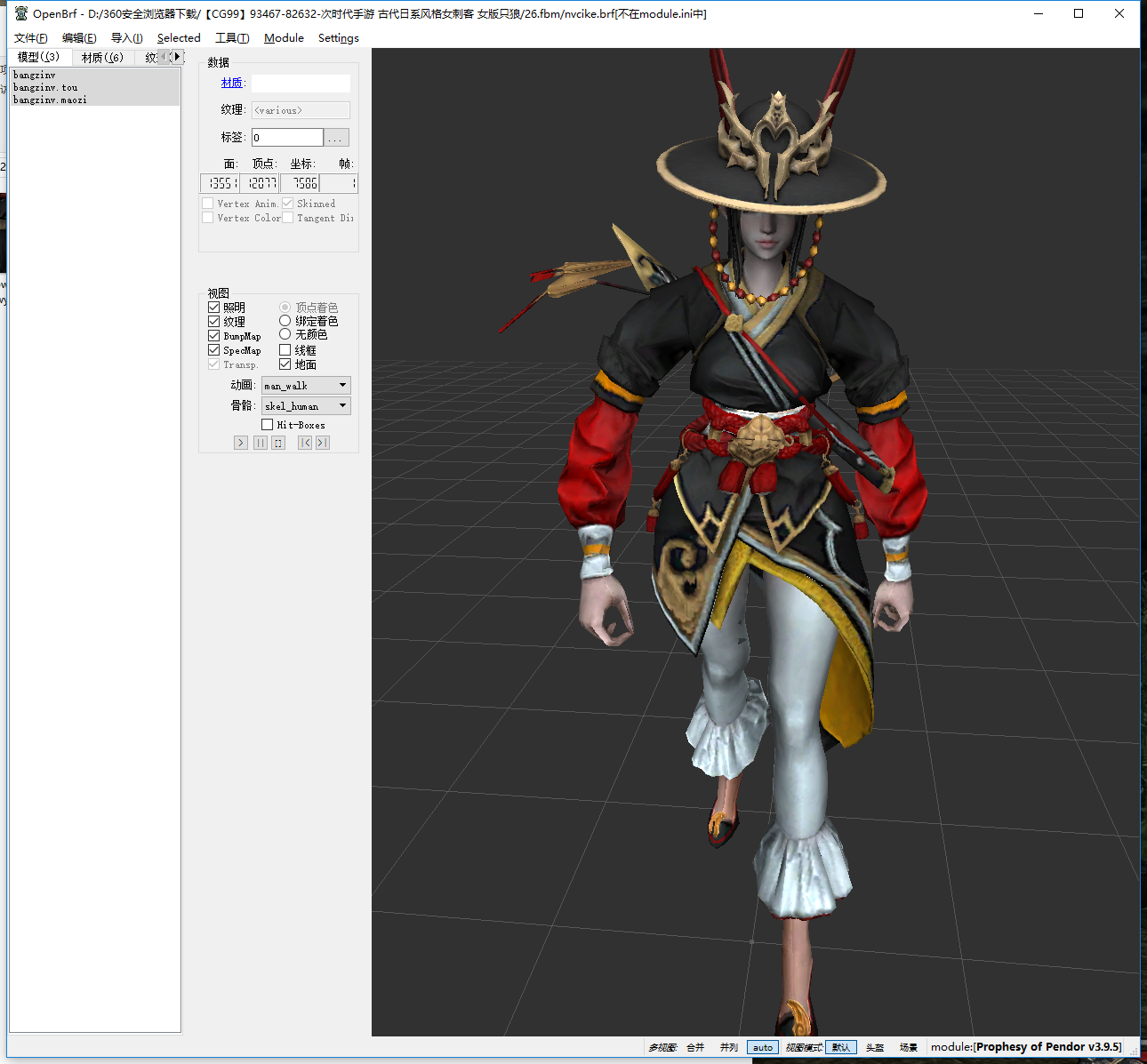Toggle the 照明 lighting checkbox
The height and width of the screenshot is (1064, 1147).
click(x=213, y=308)
